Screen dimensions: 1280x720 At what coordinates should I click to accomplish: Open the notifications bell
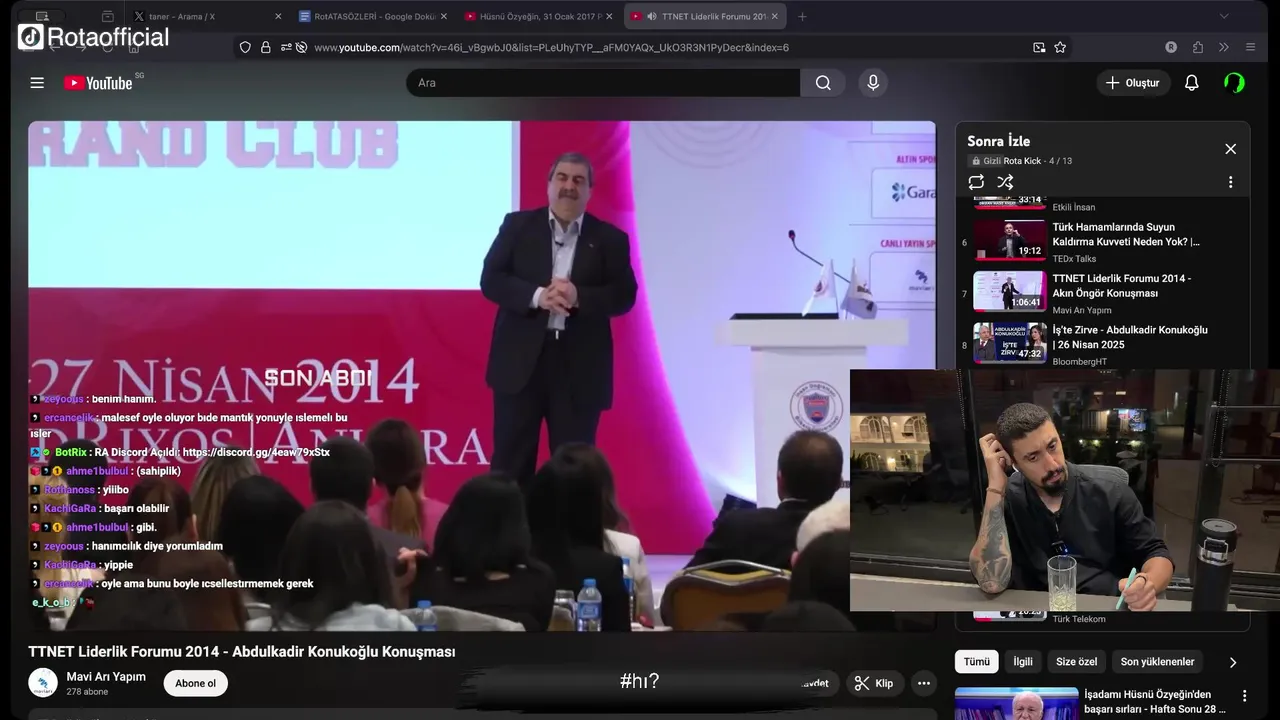tap(1191, 83)
